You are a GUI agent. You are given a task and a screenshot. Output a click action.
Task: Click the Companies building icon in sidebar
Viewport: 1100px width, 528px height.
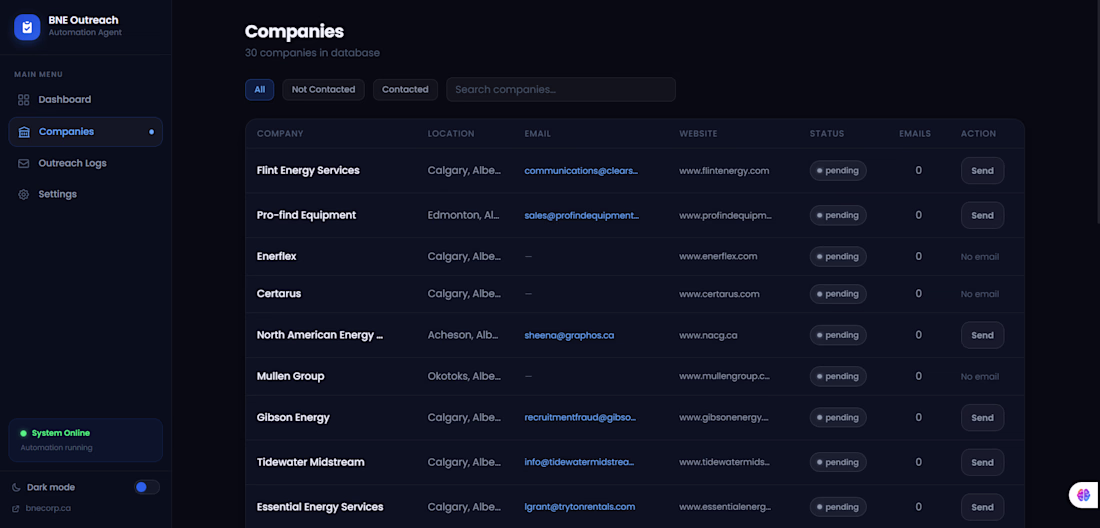point(24,132)
